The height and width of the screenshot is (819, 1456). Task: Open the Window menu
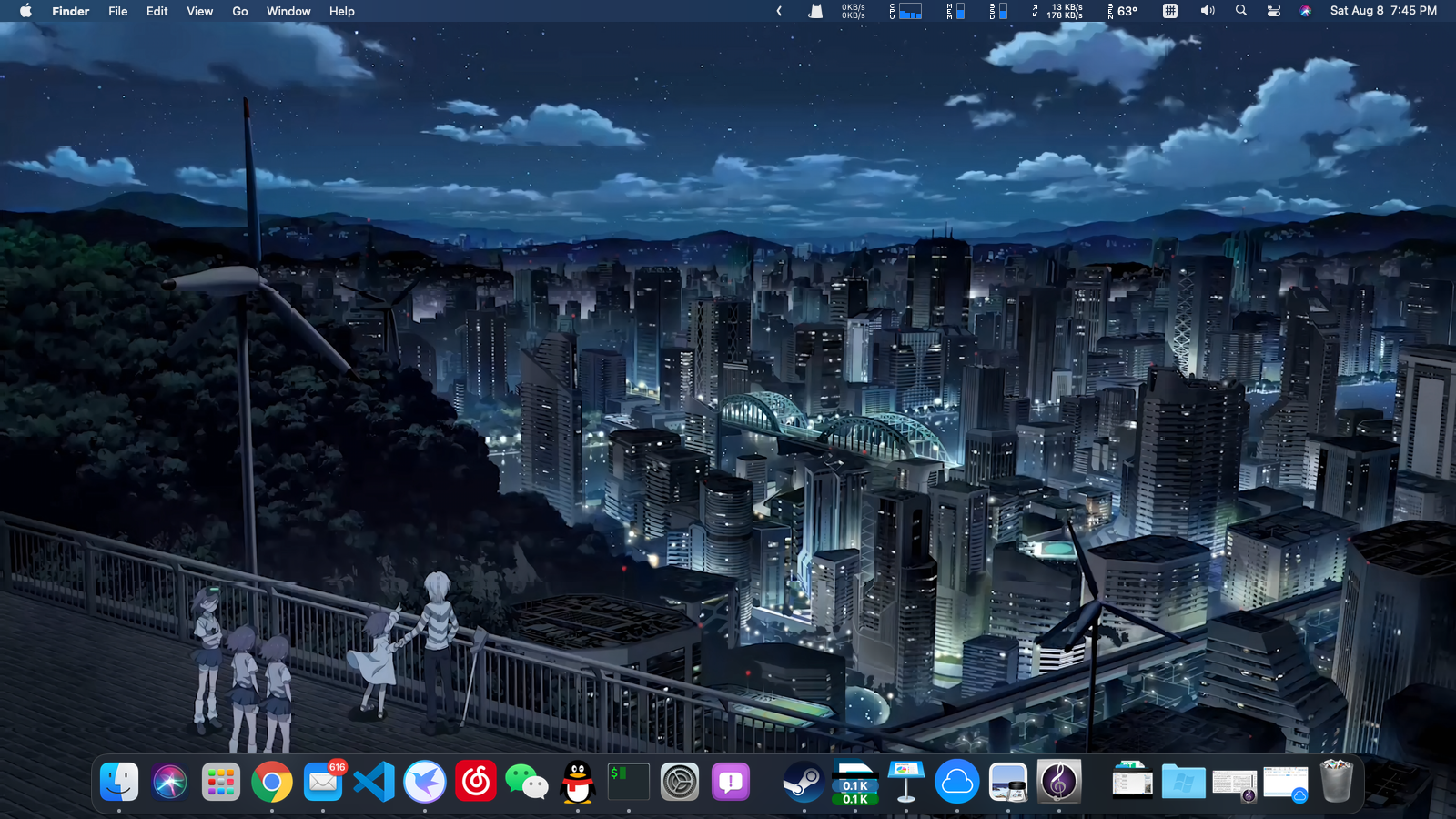pos(288,11)
